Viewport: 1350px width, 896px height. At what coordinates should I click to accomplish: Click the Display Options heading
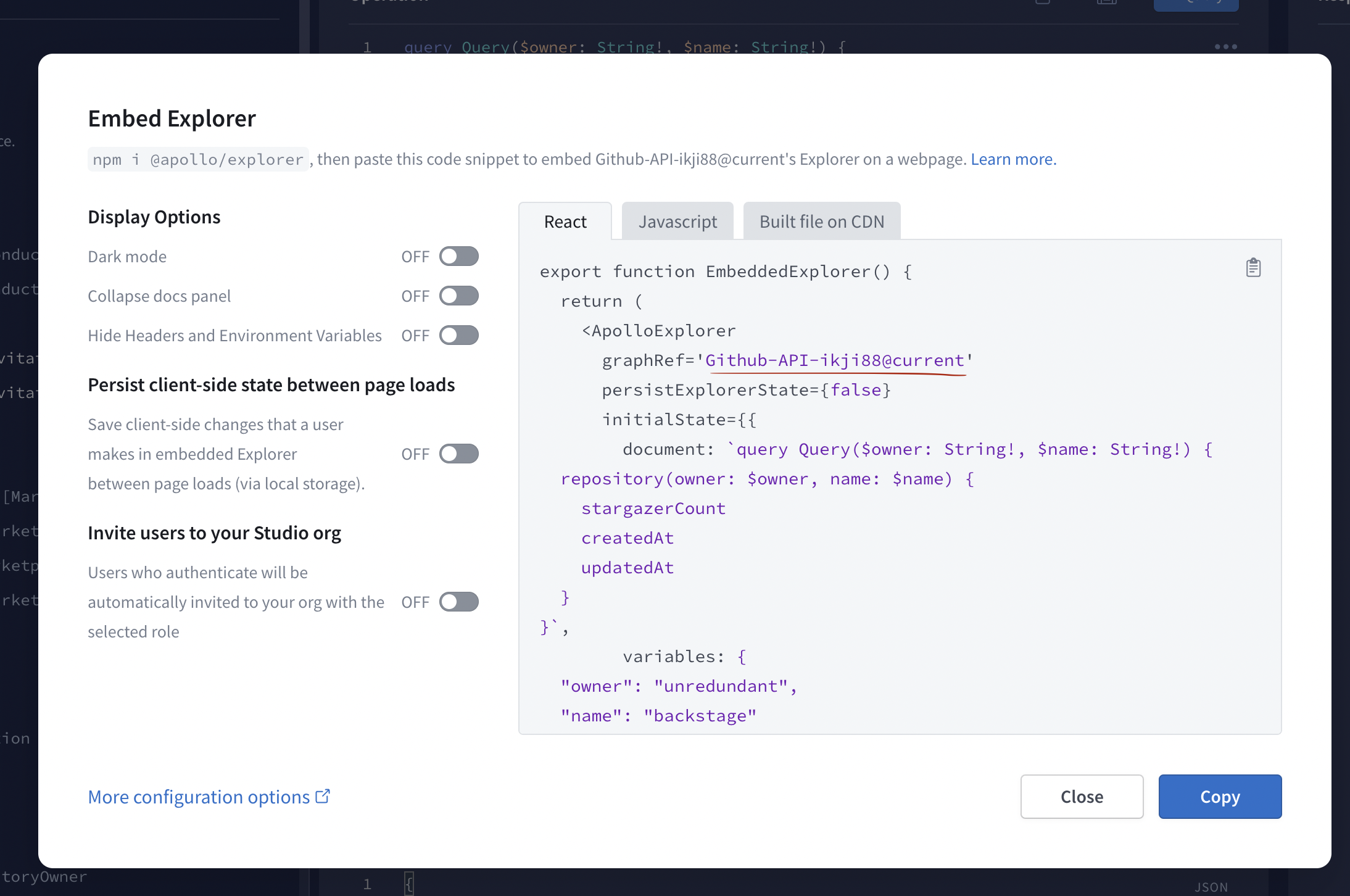[x=154, y=217]
